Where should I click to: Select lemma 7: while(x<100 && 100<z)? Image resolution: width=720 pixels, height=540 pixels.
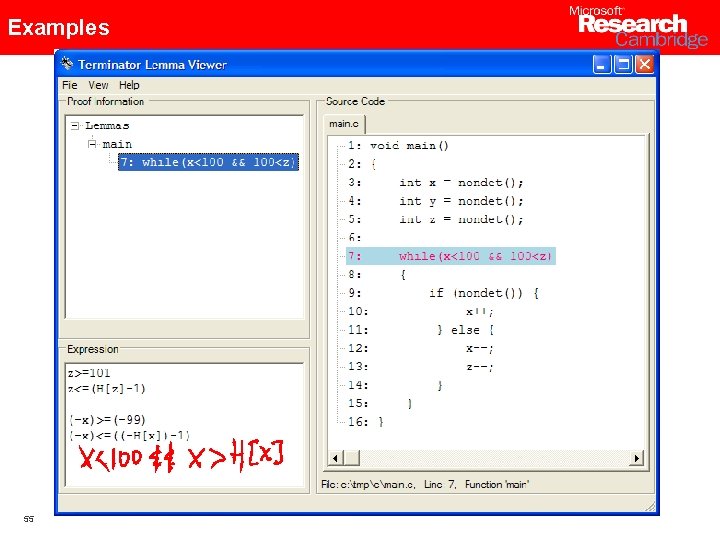(208, 162)
